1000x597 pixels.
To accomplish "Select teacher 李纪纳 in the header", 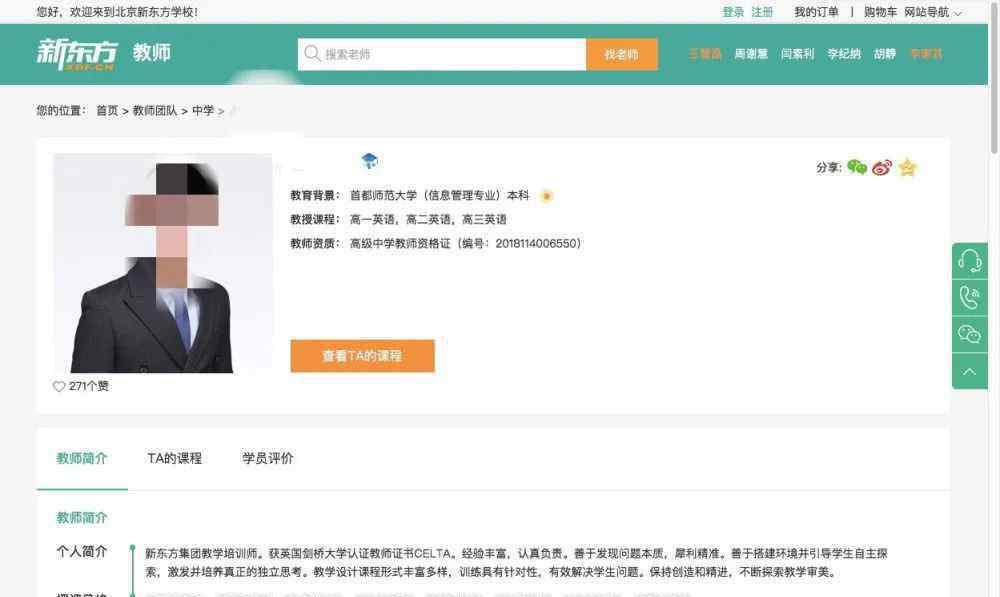I will click(844, 54).
